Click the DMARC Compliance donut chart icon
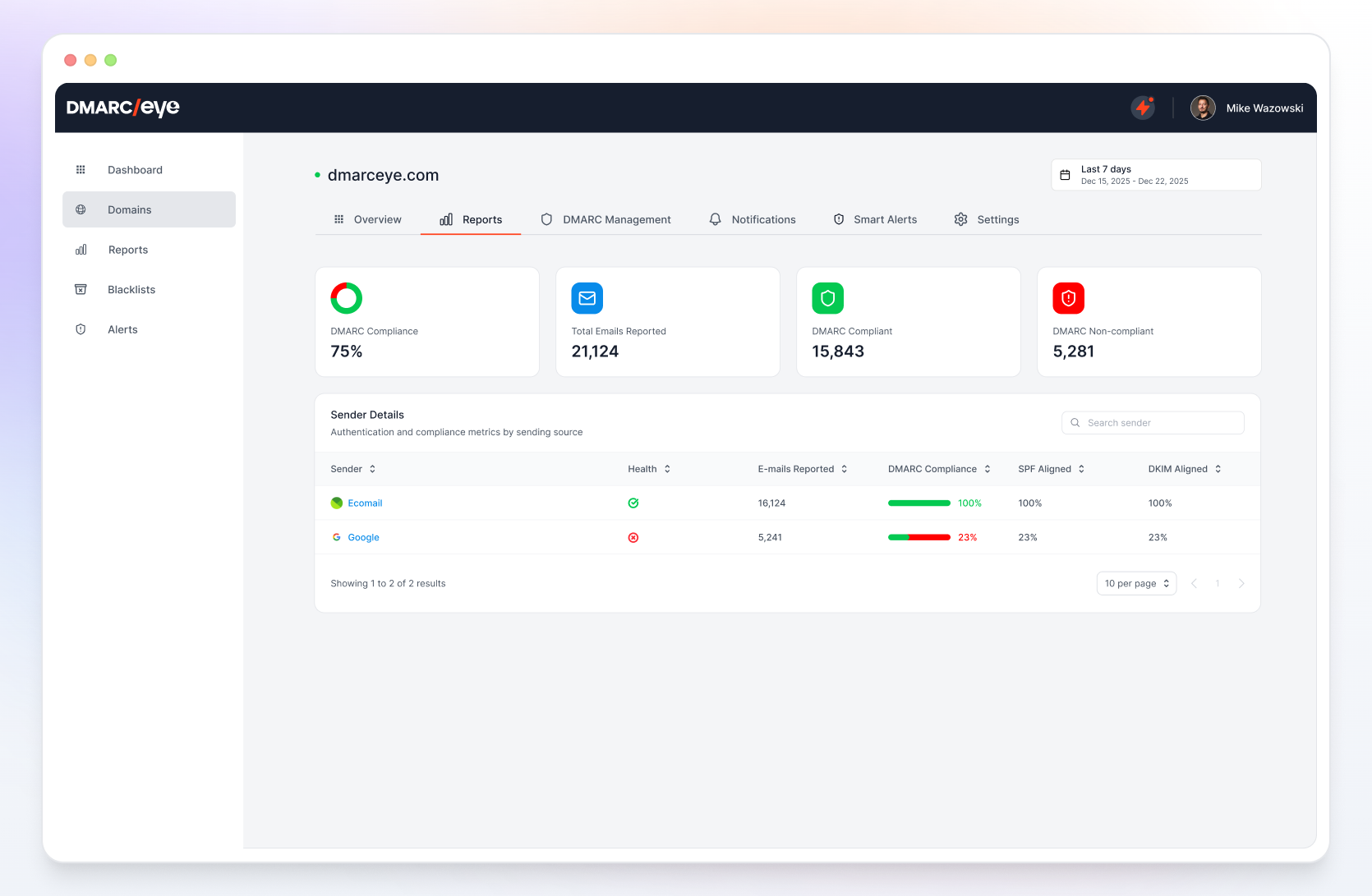1372x896 pixels. click(347, 298)
